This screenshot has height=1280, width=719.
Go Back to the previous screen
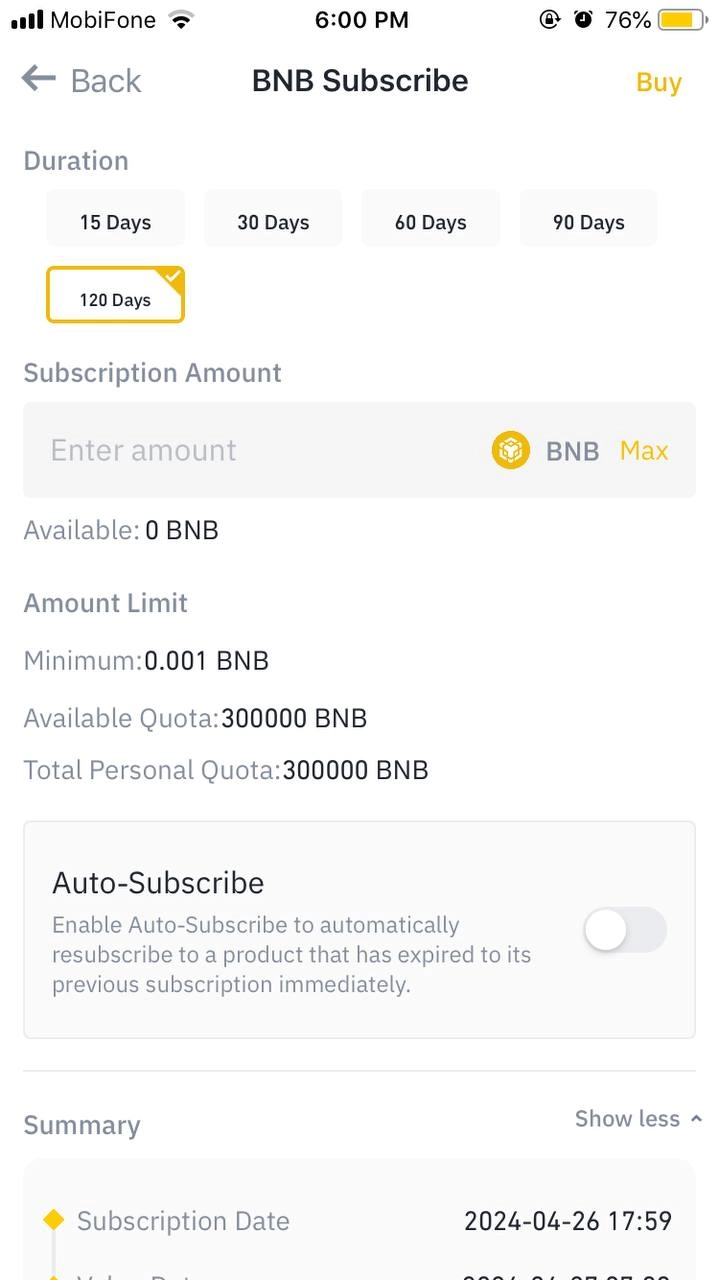[82, 80]
